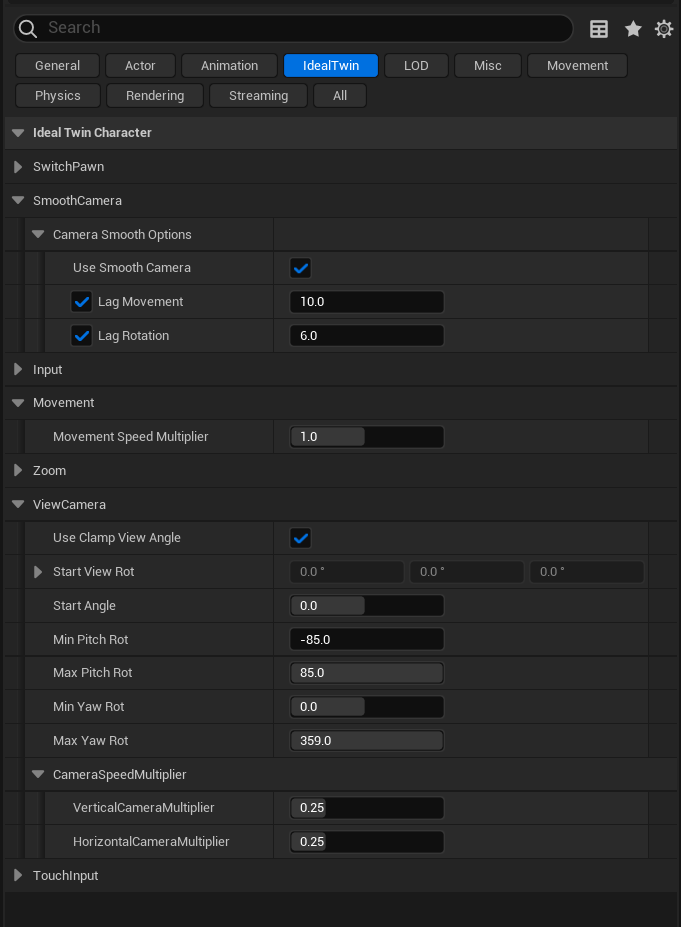This screenshot has width=681, height=927.
Task: Disable the Lag Movement checkbox
Action: (82, 302)
